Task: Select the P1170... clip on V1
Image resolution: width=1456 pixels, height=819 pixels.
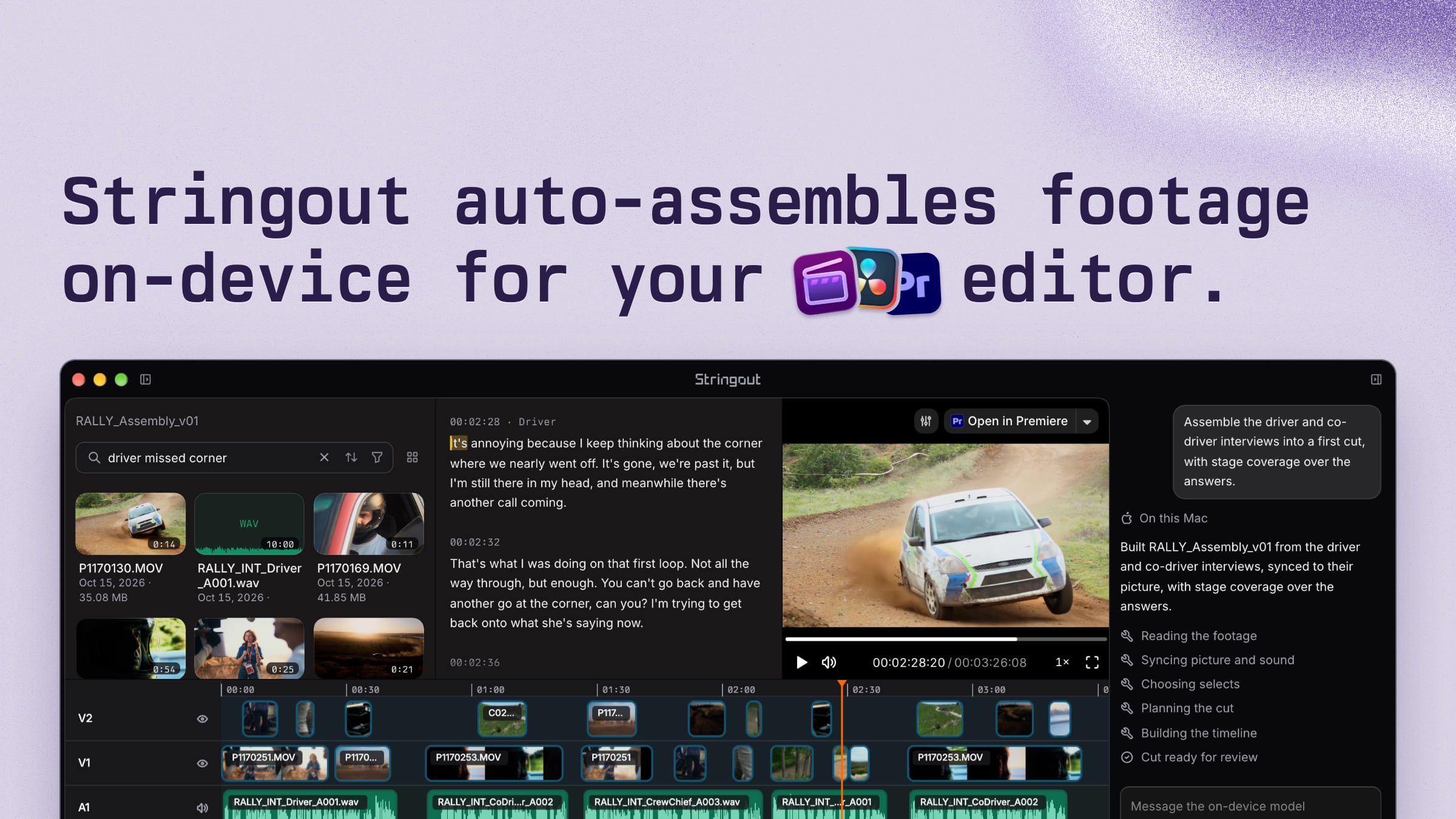Action: 363,763
